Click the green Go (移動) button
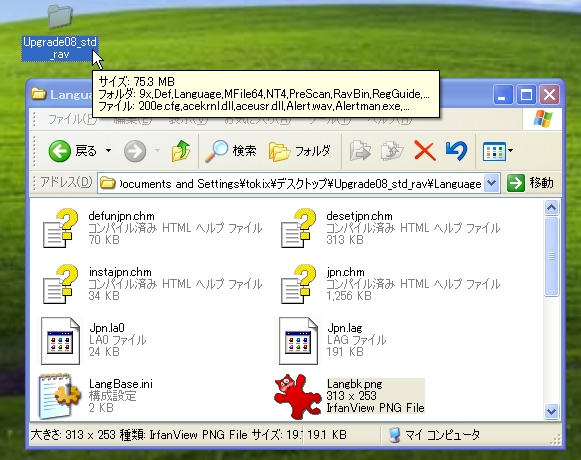The image size is (581, 460). click(530, 183)
